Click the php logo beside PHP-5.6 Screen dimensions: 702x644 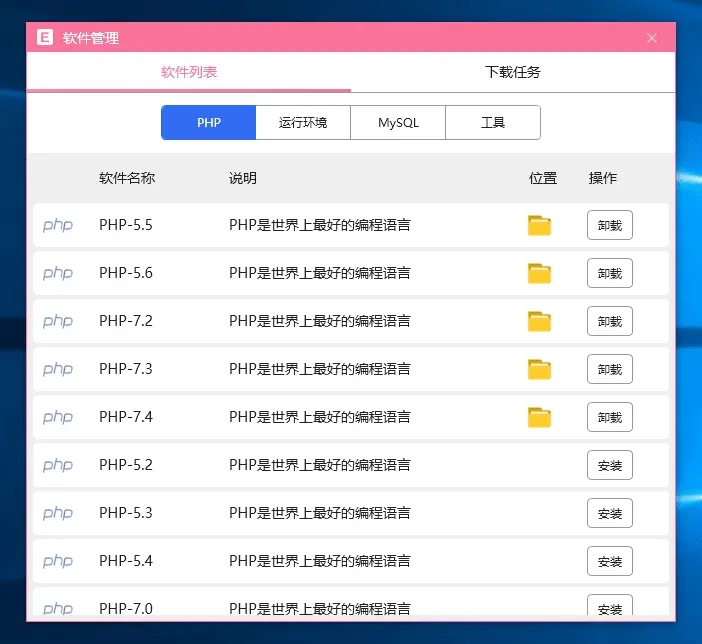(58, 273)
